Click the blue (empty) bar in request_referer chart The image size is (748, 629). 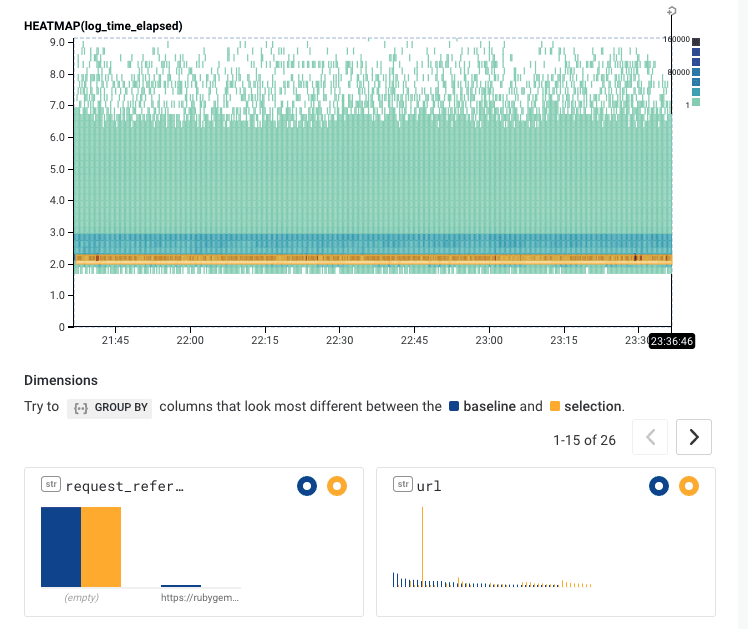coord(61,546)
